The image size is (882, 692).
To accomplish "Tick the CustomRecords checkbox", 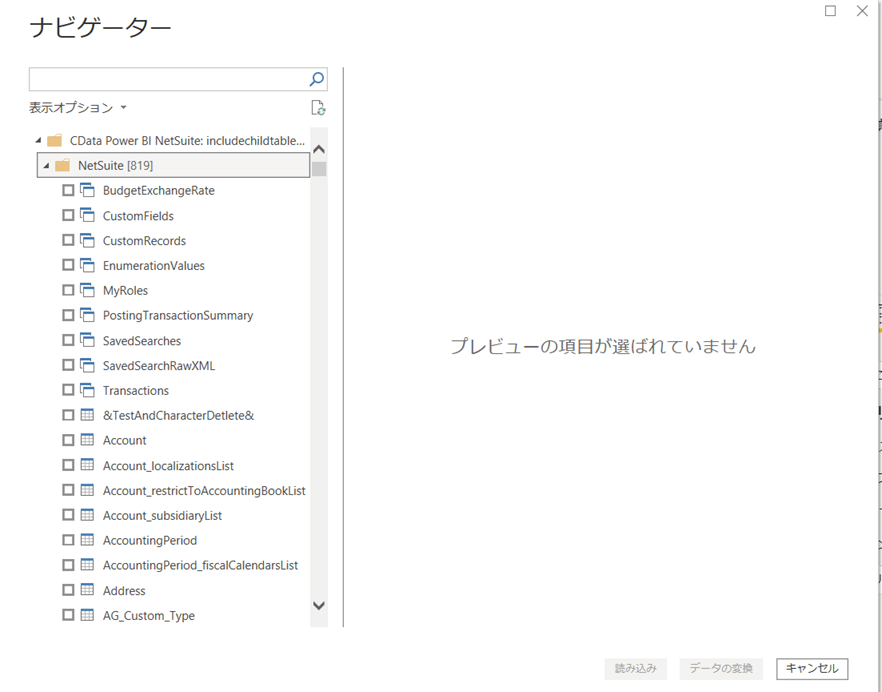I will (68, 240).
